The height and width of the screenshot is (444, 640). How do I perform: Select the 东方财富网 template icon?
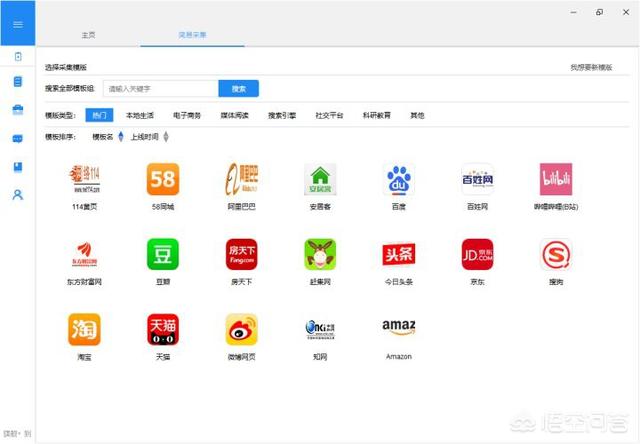[x=84, y=254]
